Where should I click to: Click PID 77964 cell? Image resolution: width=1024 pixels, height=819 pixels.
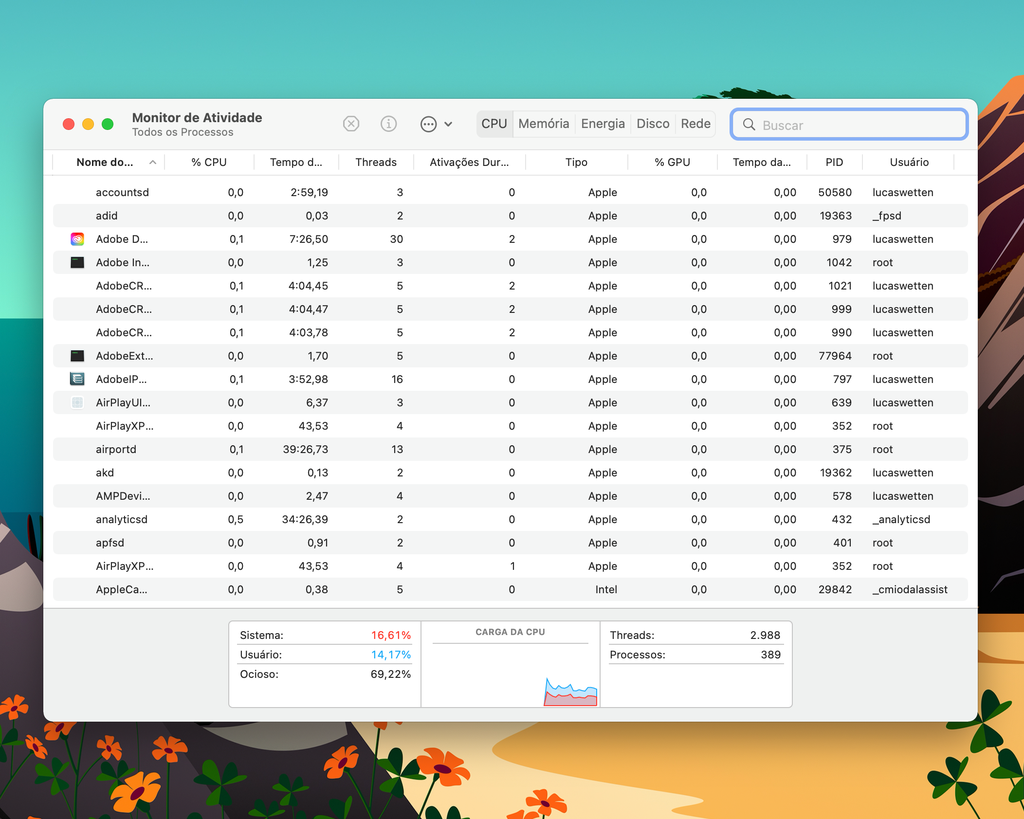tap(835, 356)
